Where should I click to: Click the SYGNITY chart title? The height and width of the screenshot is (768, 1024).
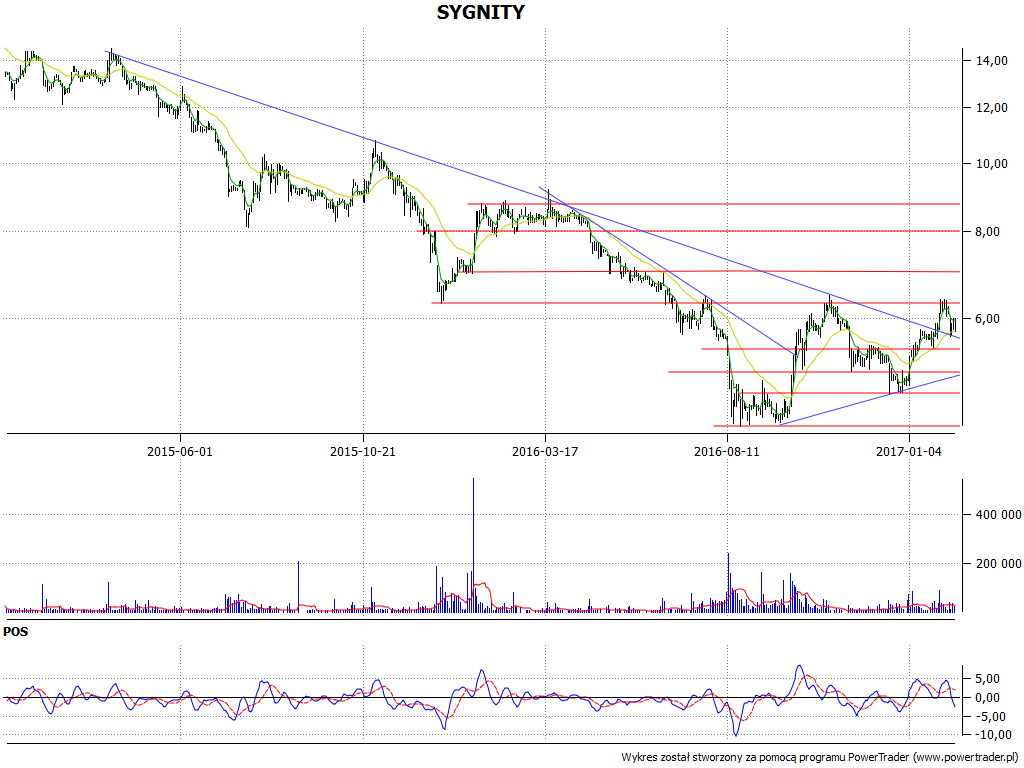(481, 12)
